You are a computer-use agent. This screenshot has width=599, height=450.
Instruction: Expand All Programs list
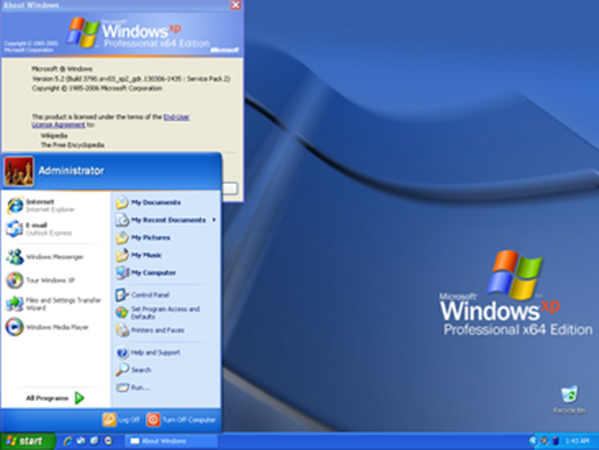pyautogui.click(x=55, y=398)
